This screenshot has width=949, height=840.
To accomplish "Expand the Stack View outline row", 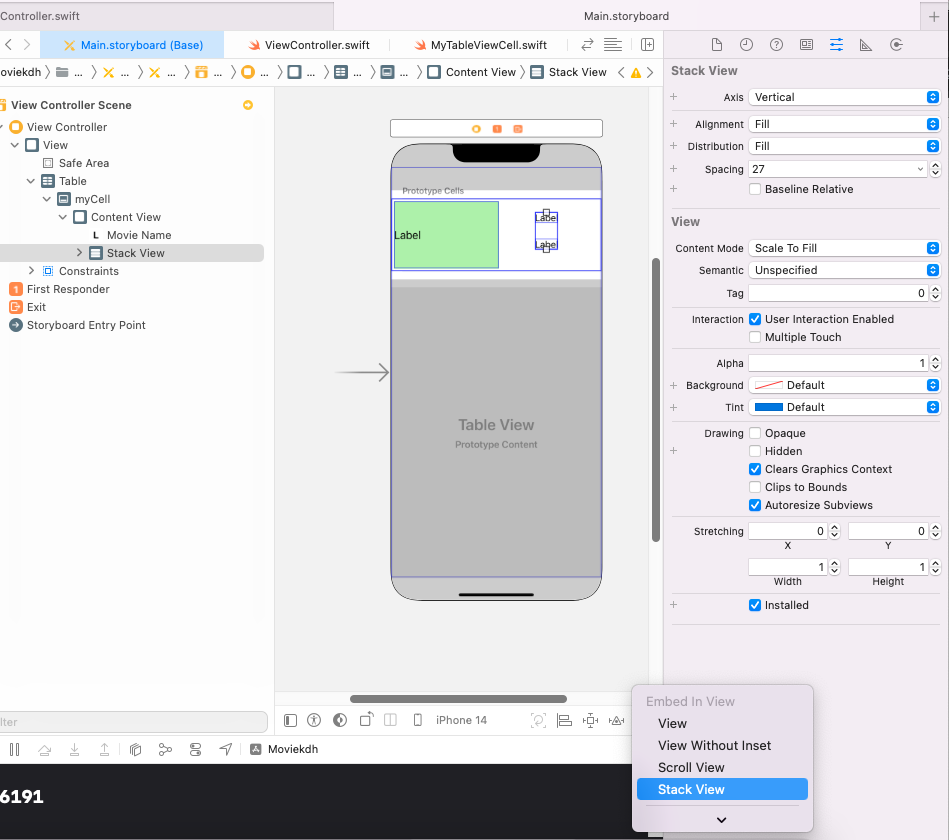I will point(79,253).
